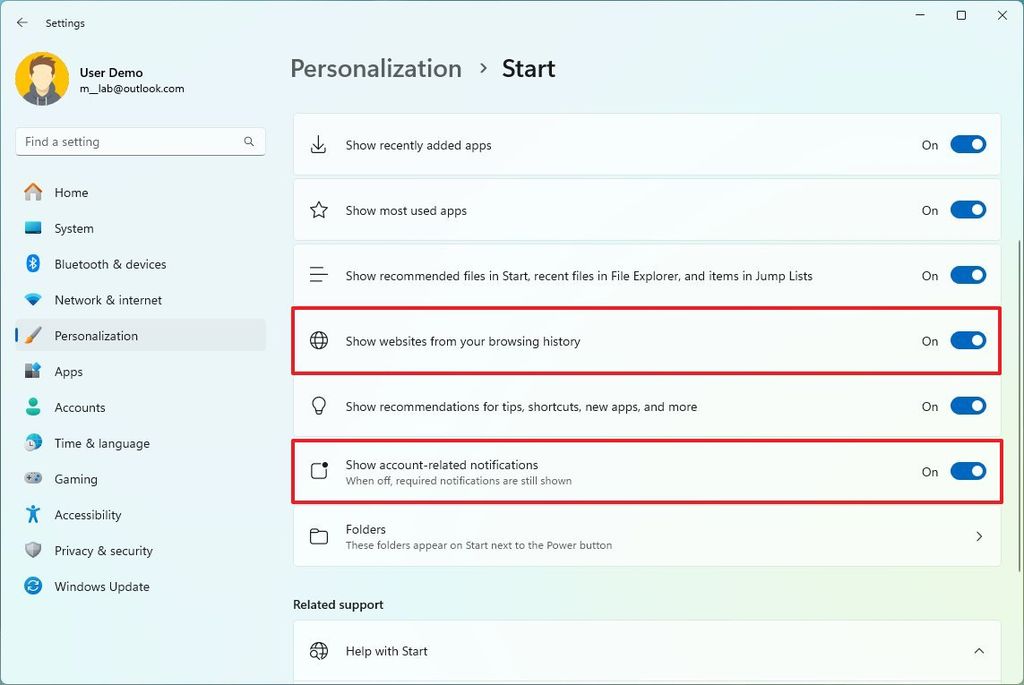Toggle Show most used apps off
Screen dimensions: 1024x685
[x=966, y=210]
